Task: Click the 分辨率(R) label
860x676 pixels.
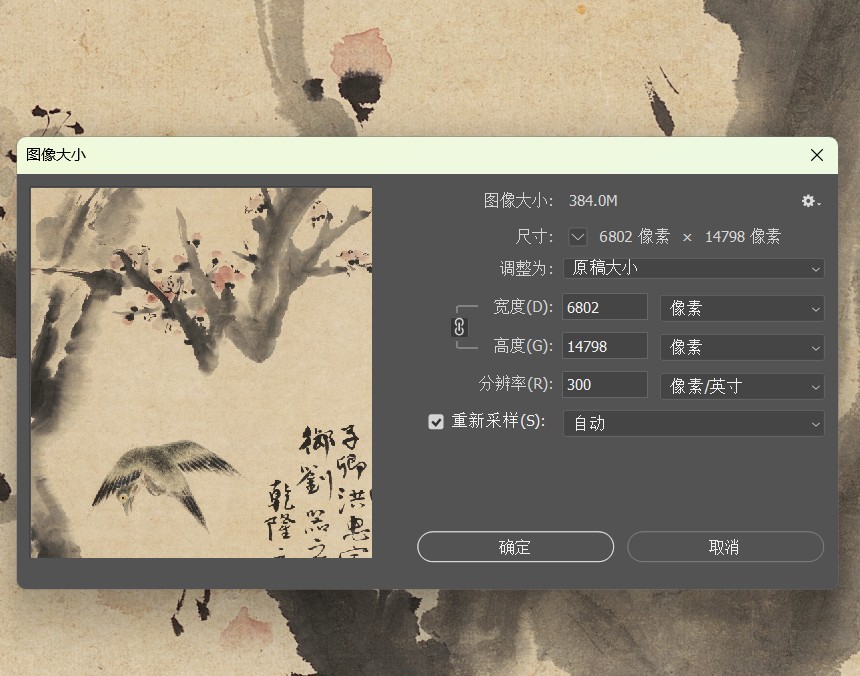Action: pos(516,384)
